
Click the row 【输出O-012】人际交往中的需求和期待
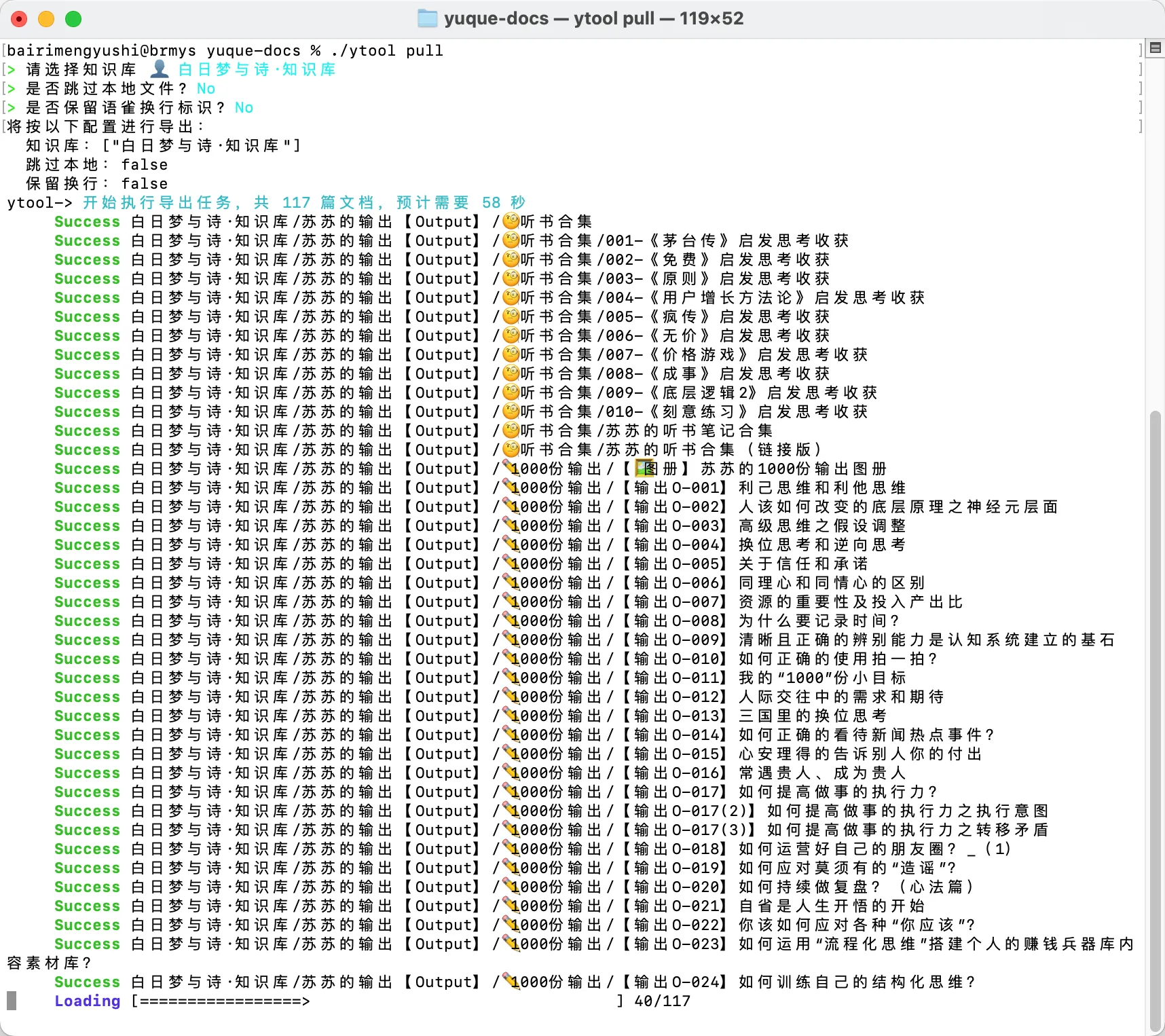coord(499,697)
